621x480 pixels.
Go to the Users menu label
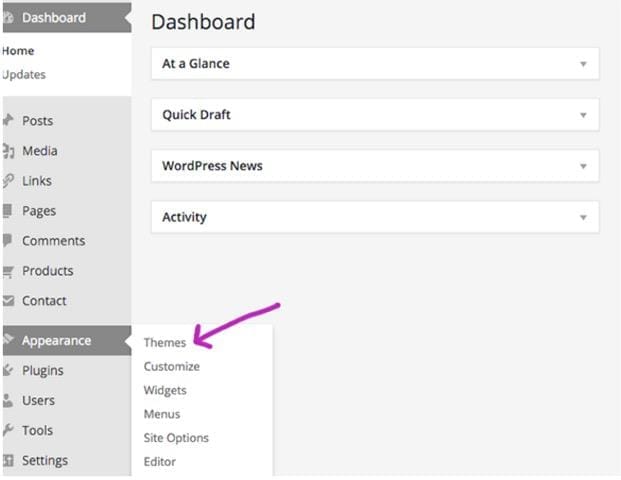point(38,400)
